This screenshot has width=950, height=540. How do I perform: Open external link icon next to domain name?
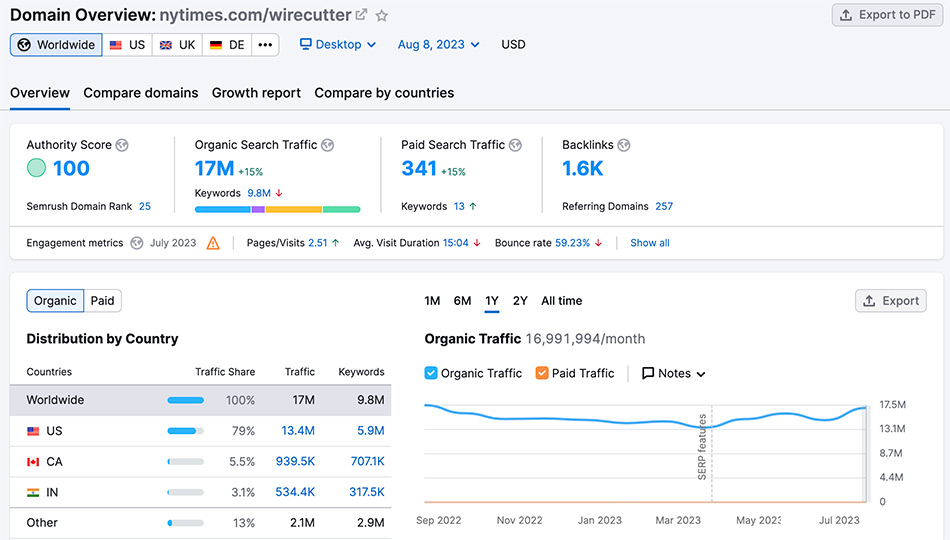(x=361, y=15)
